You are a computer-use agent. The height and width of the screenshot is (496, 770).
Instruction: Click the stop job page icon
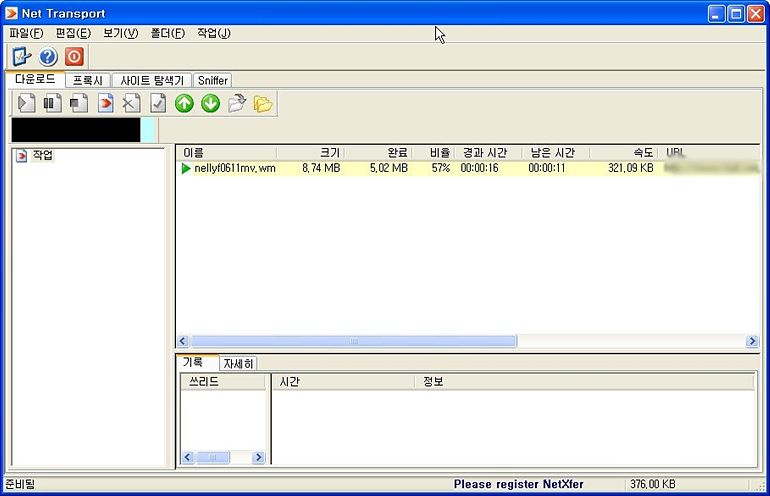click(79, 104)
